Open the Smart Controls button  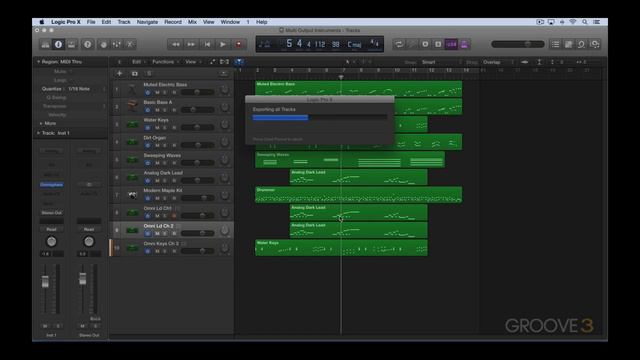click(104, 44)
